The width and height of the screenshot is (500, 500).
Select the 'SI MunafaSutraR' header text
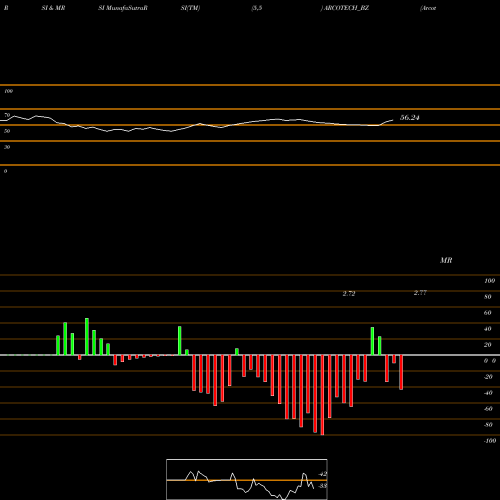(x=123, y=8)
